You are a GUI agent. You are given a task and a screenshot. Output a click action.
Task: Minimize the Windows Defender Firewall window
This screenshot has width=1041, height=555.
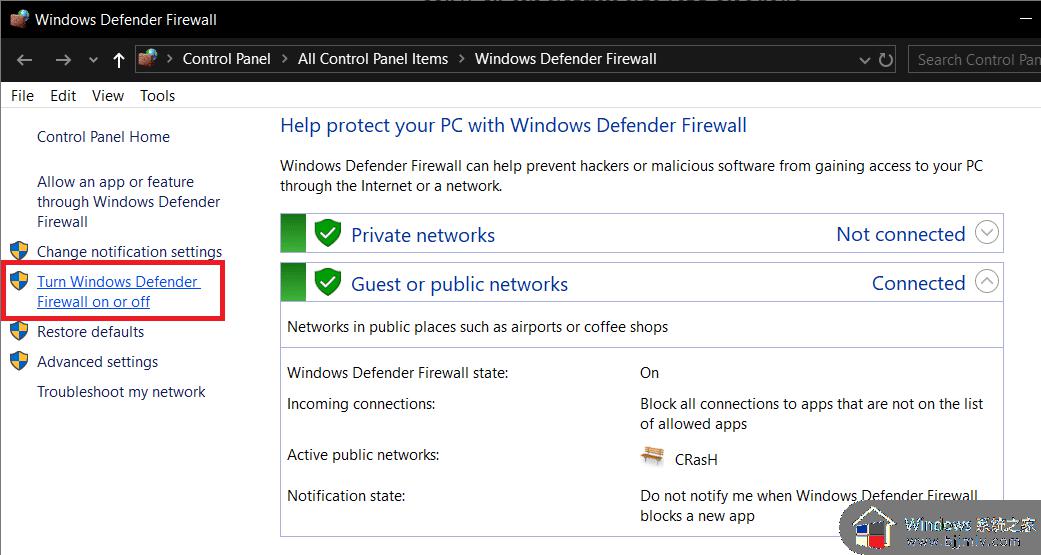point(1026,19)
